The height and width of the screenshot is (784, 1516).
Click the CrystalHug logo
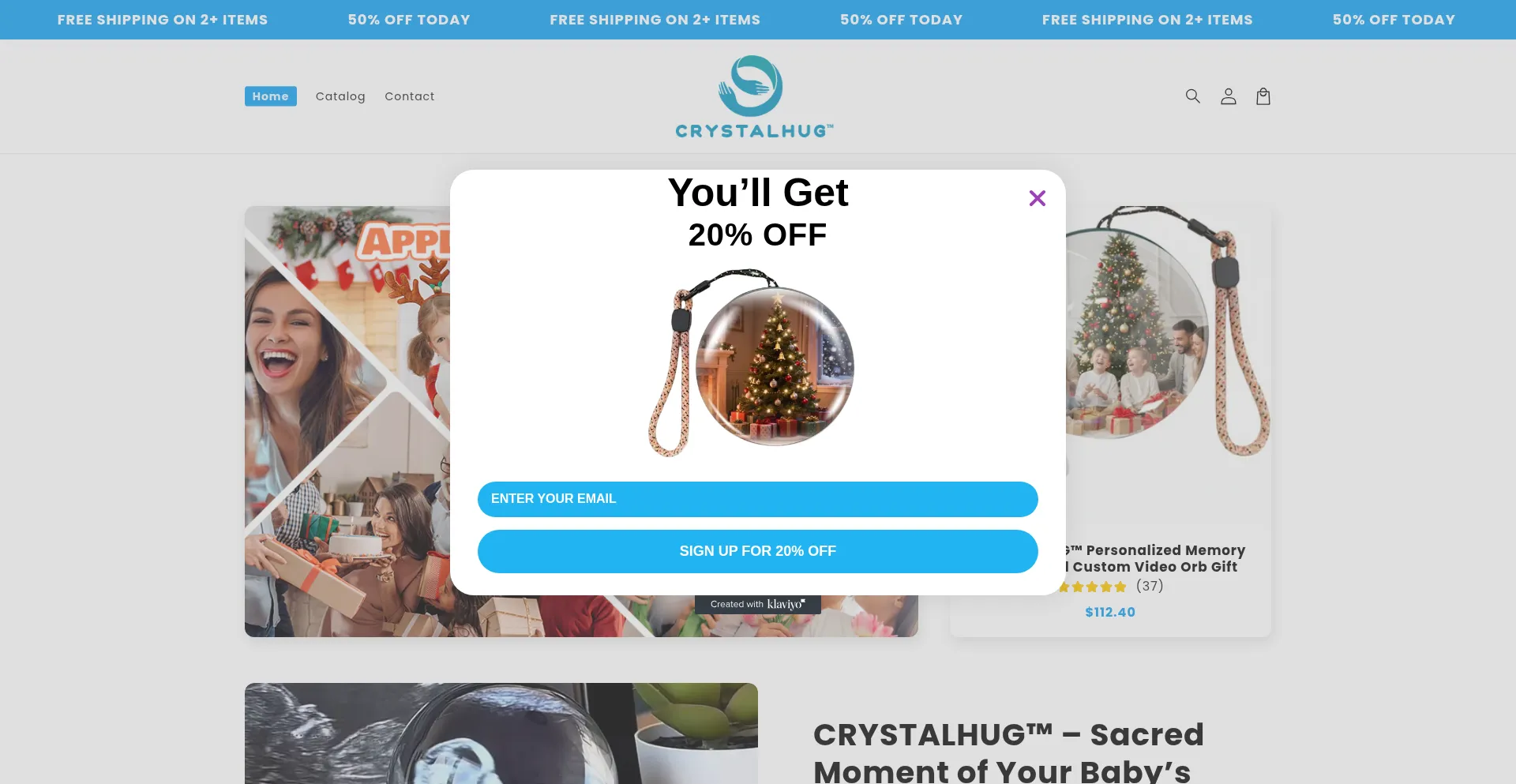(x=754, y=96)
